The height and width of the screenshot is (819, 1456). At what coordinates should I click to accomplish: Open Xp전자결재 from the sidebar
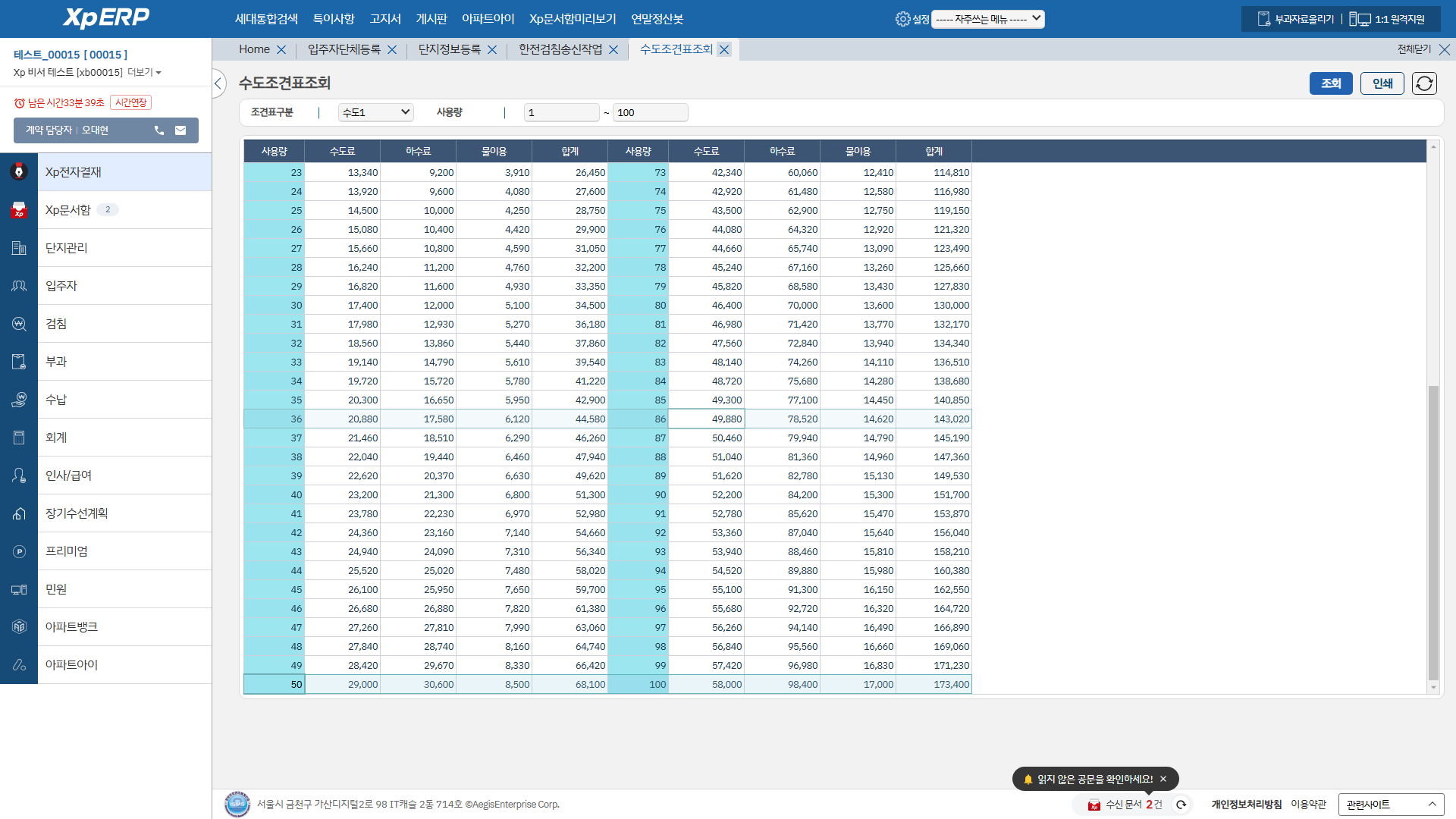[x=74, y=172]
